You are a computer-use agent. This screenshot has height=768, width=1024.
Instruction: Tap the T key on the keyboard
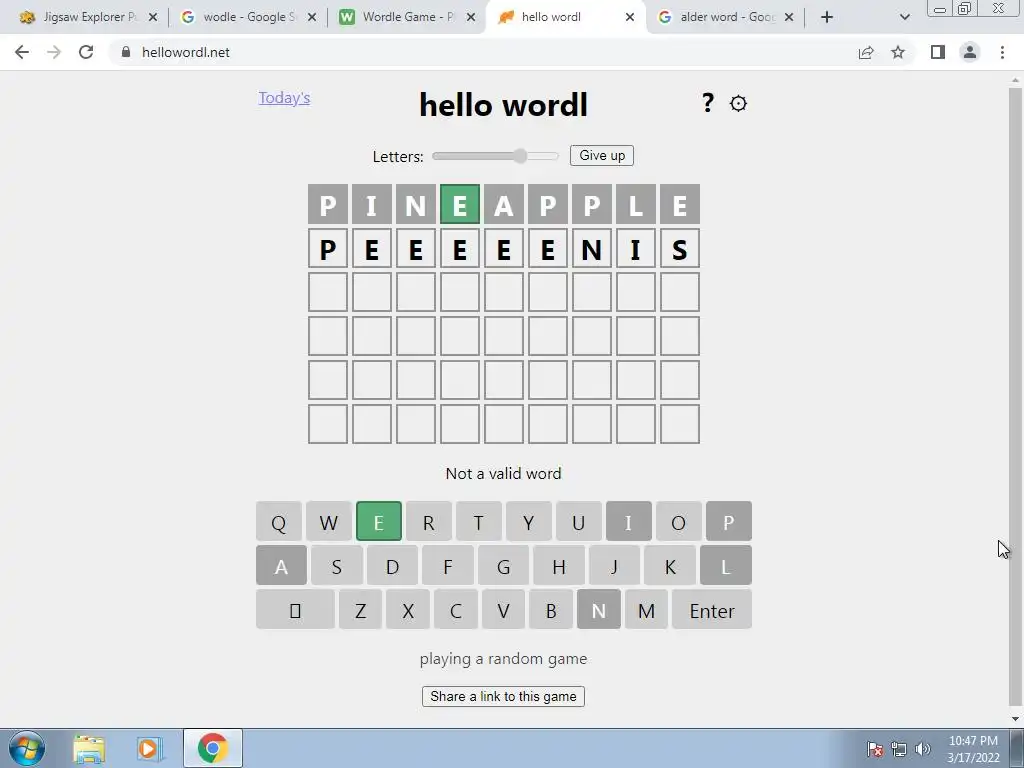[479, 521]
